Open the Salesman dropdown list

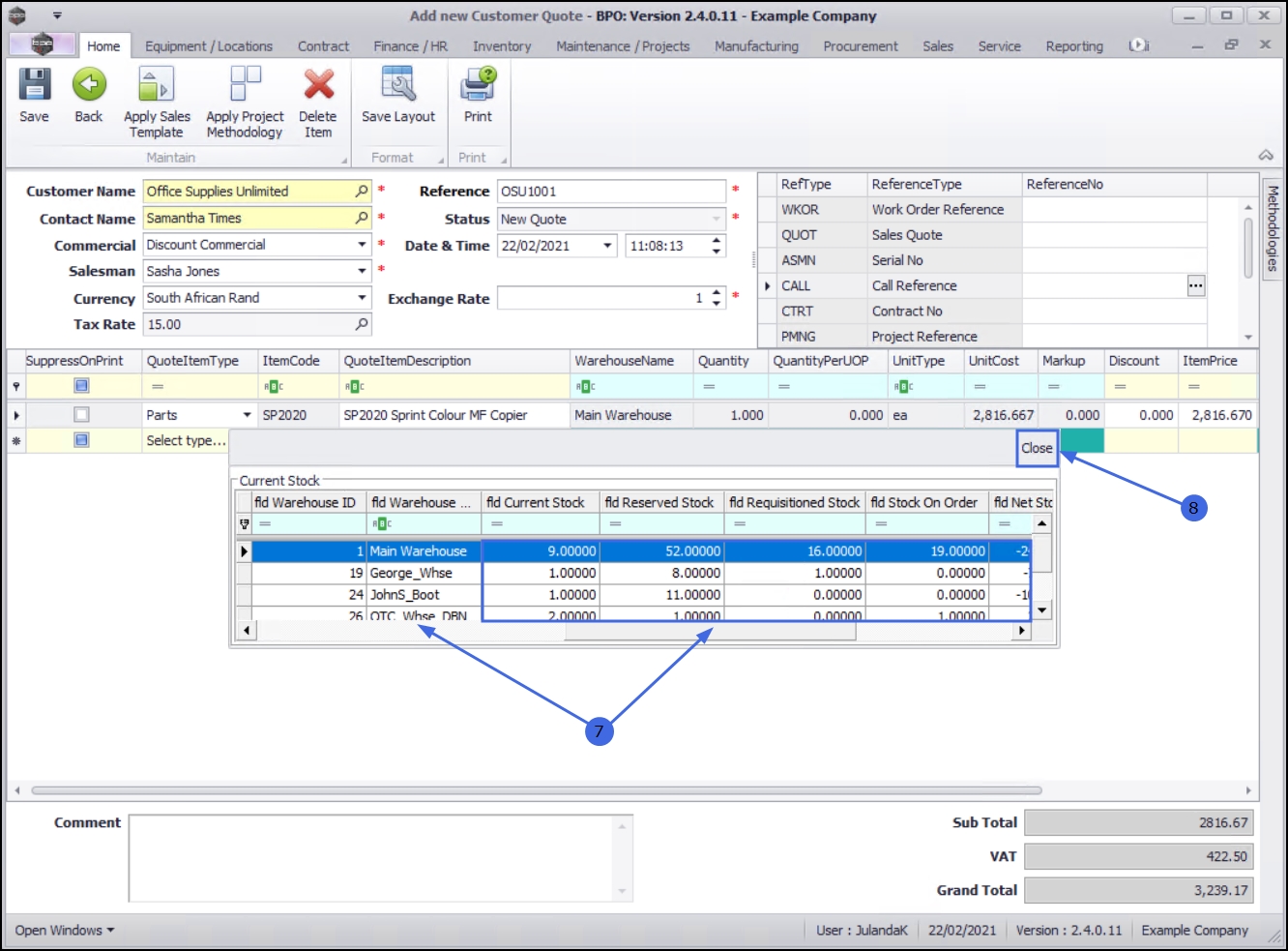(x=362, y=271)
